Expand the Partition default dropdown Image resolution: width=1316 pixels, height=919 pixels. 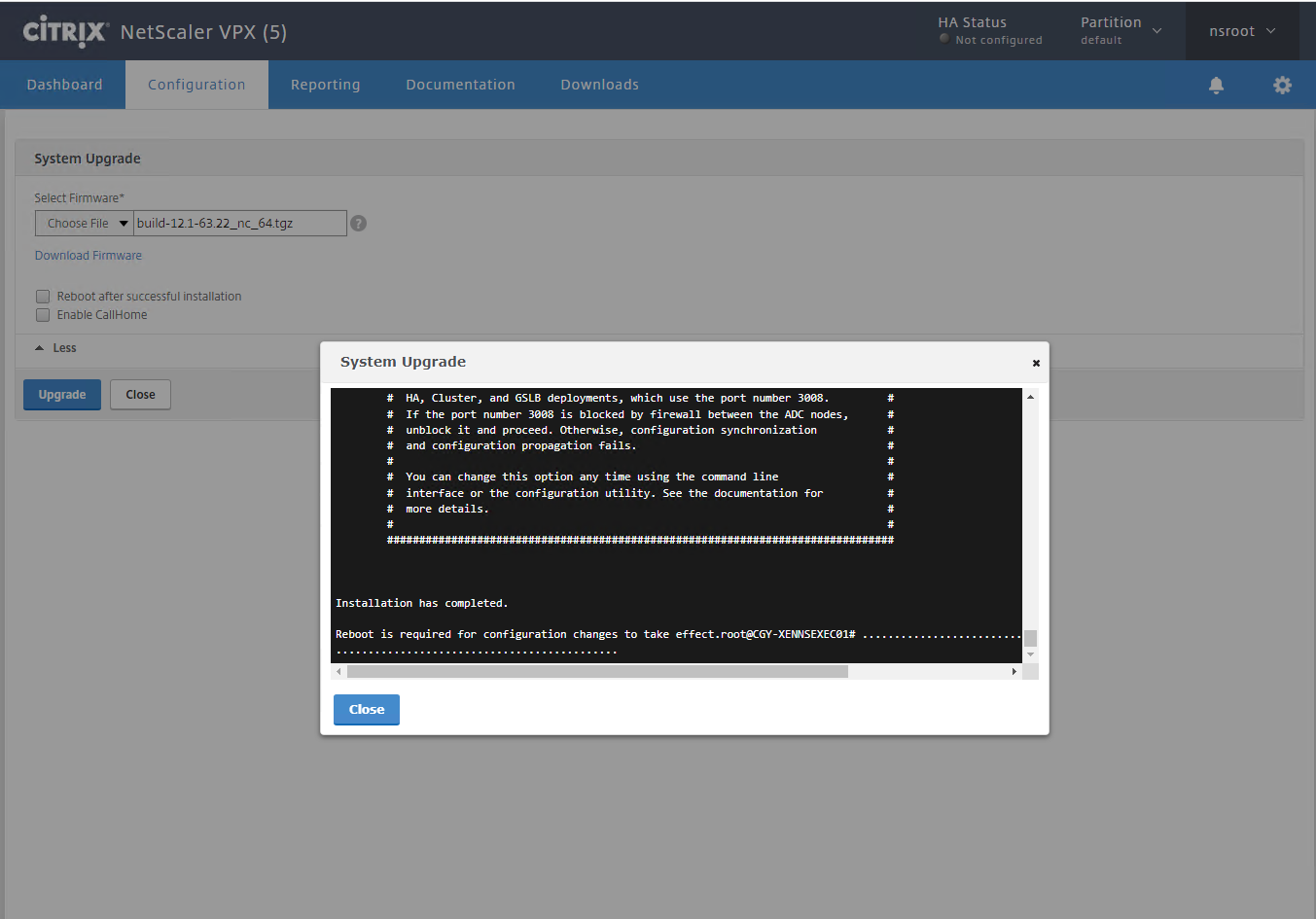1120,30
